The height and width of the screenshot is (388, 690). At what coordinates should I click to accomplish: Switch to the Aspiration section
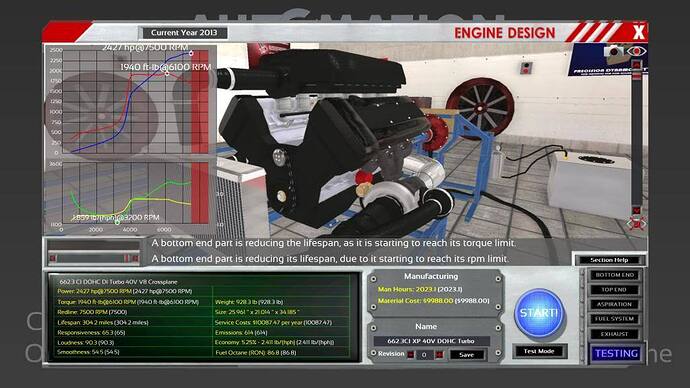point(615,304)
